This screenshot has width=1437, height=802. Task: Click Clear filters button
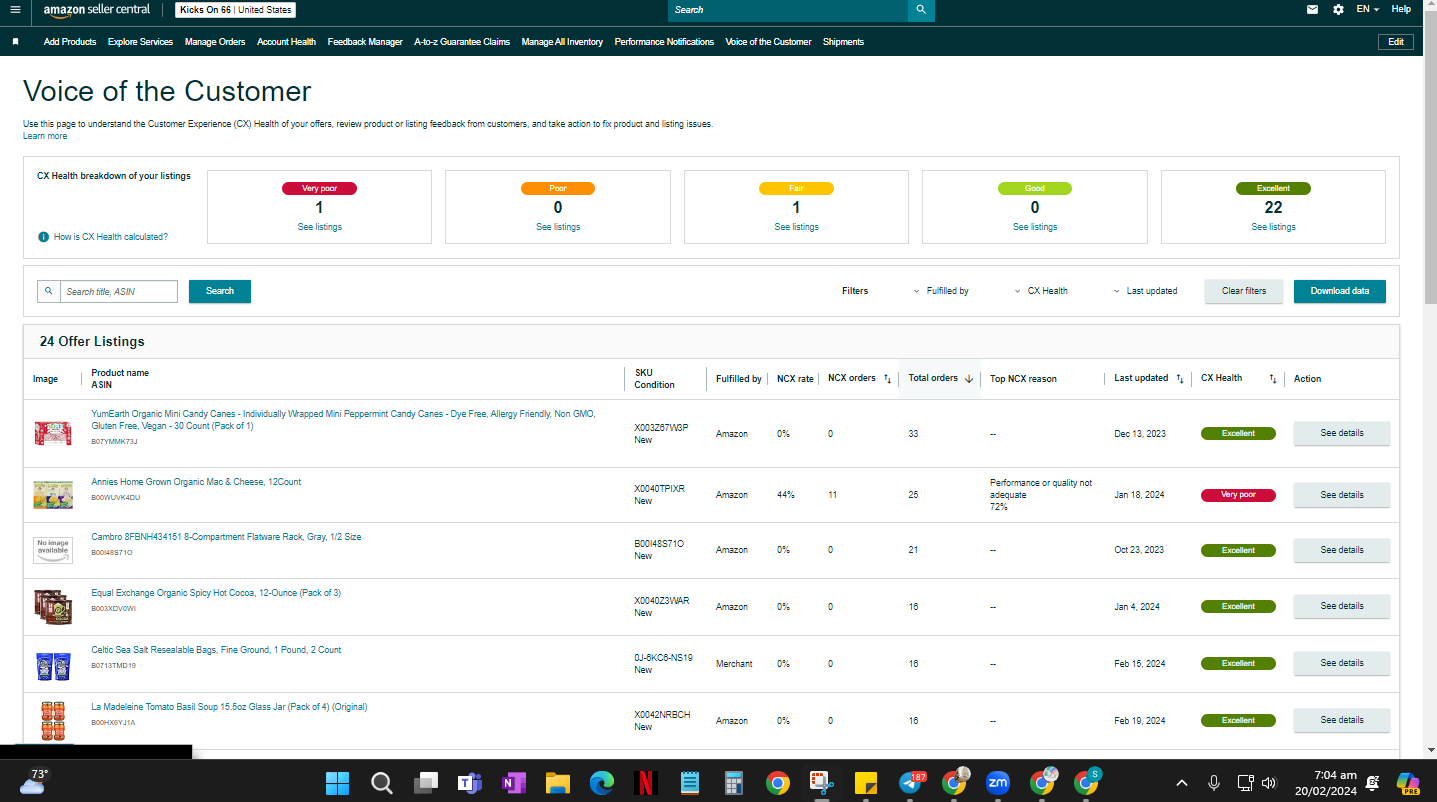[x=1244, y=291]
